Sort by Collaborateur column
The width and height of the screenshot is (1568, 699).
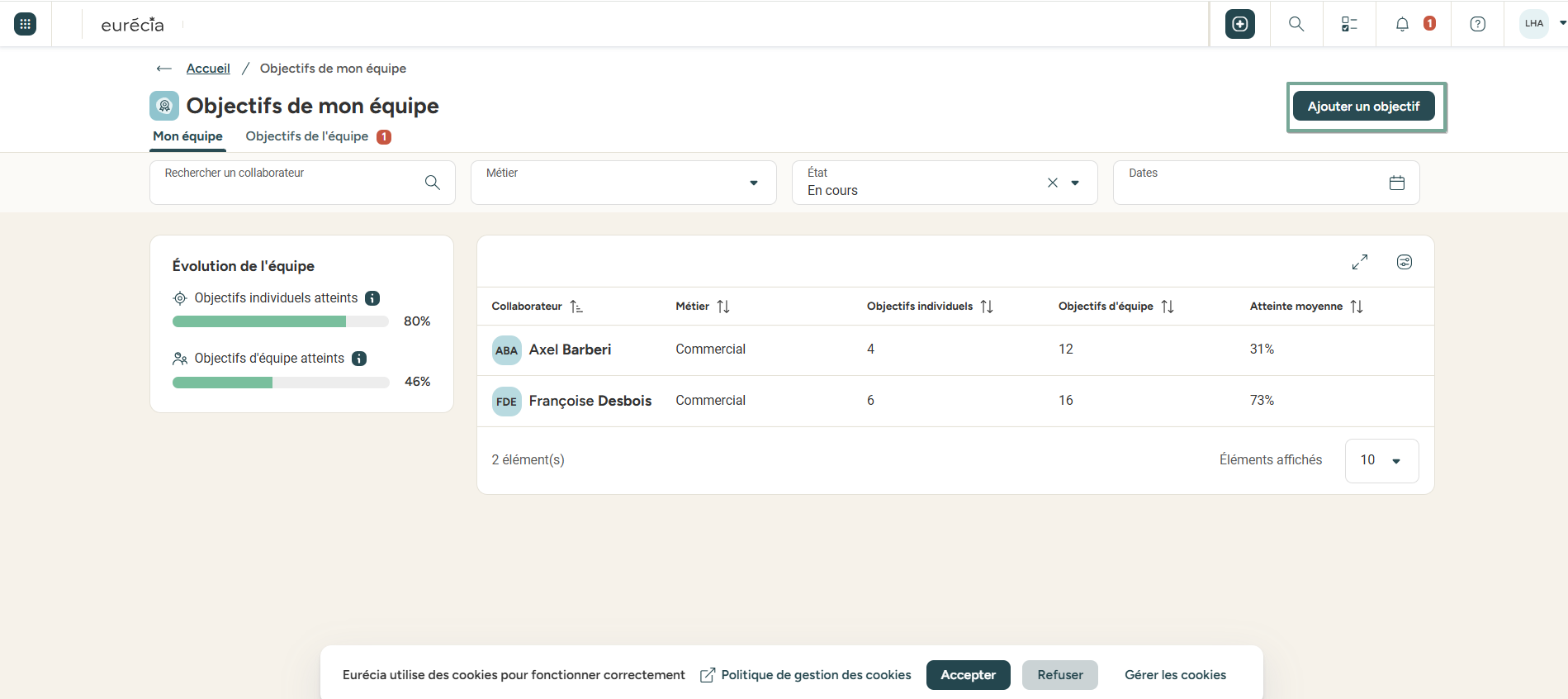click(576, 307)
